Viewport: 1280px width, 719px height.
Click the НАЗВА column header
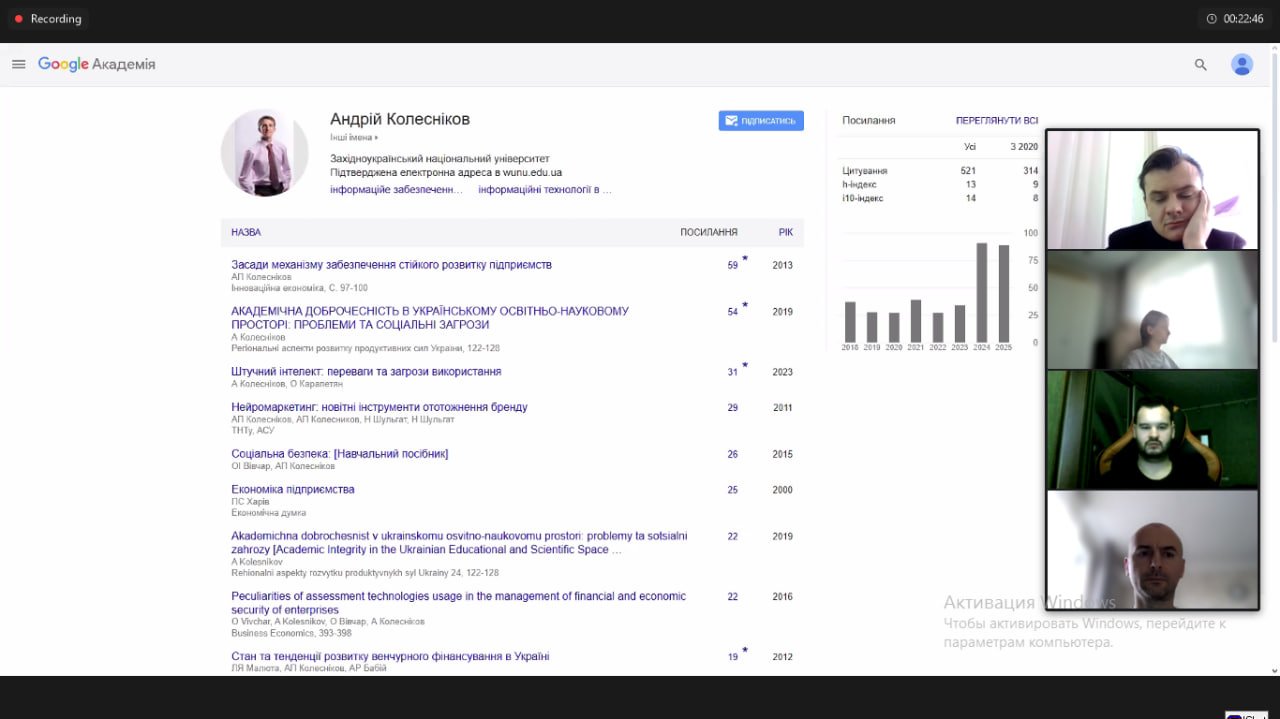[x=246, y=232]
